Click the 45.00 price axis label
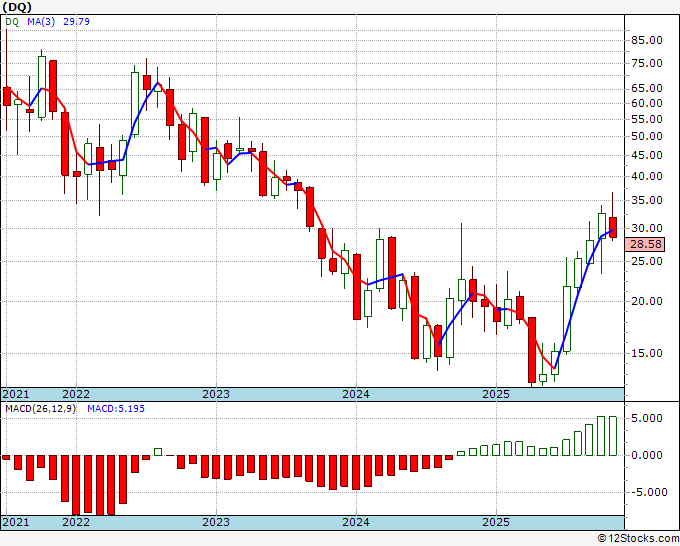Screen dimensions: 680x546 coord(647,155)
